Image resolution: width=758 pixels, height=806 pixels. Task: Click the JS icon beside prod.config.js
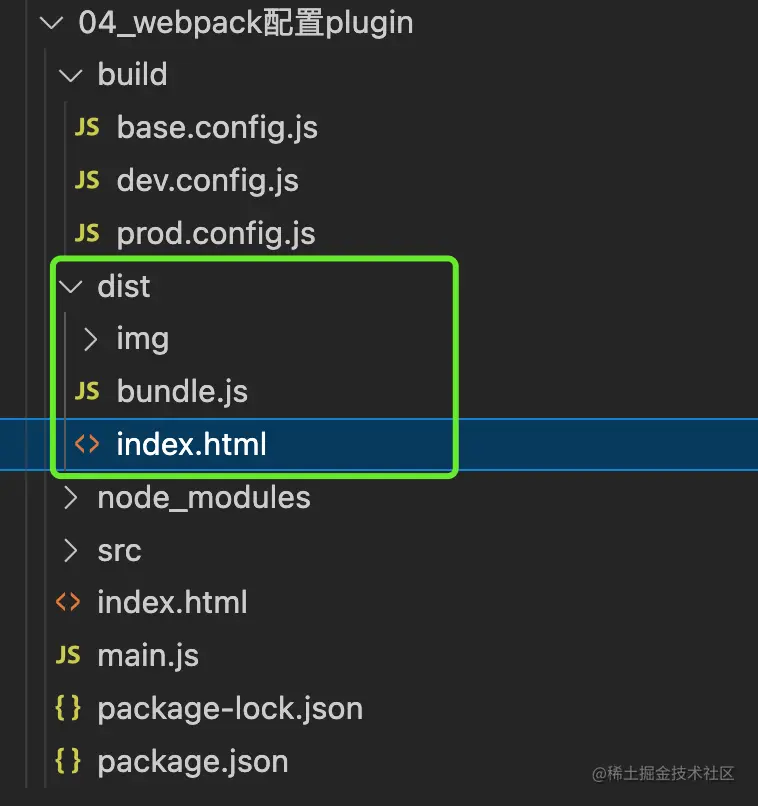point(87,233)
